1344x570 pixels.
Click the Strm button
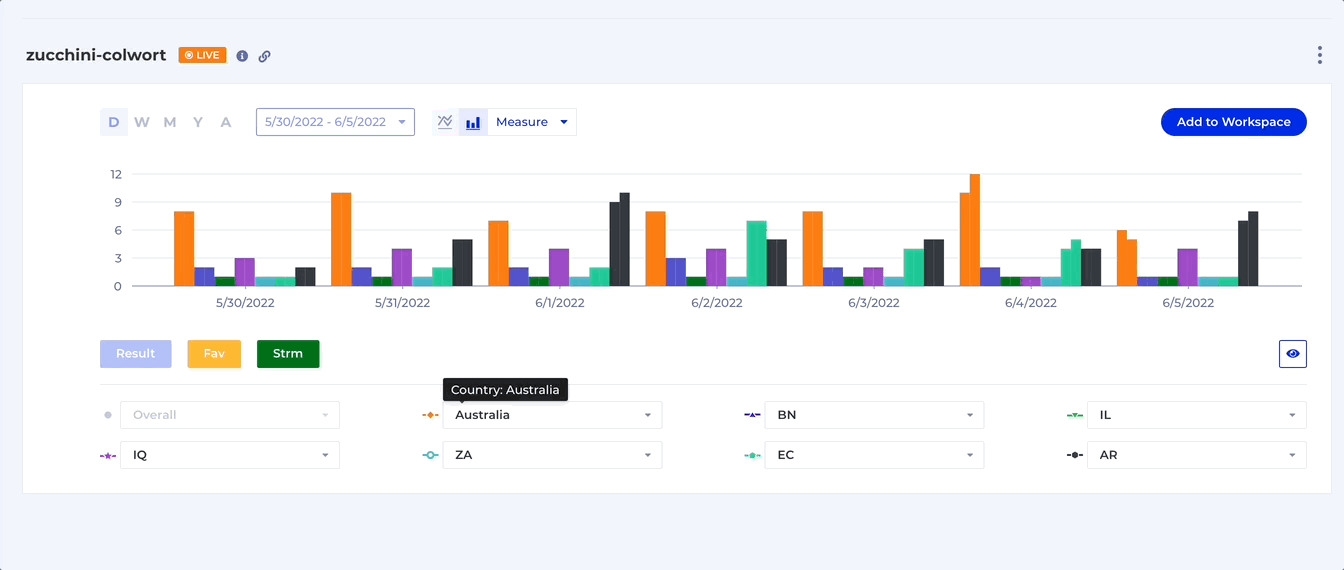coord(288,354)
